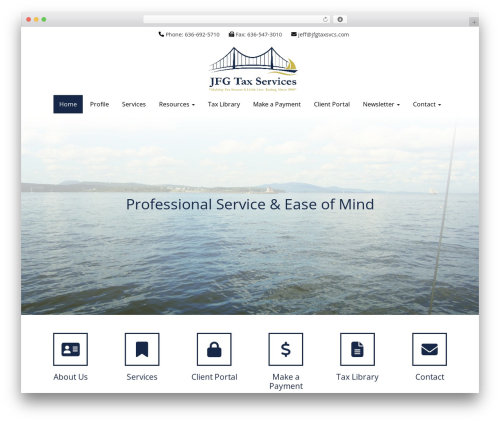The width and height of the screenshot is (500, 423).
Task: Click the Make a Payment dollar icon
Action: 286,349
